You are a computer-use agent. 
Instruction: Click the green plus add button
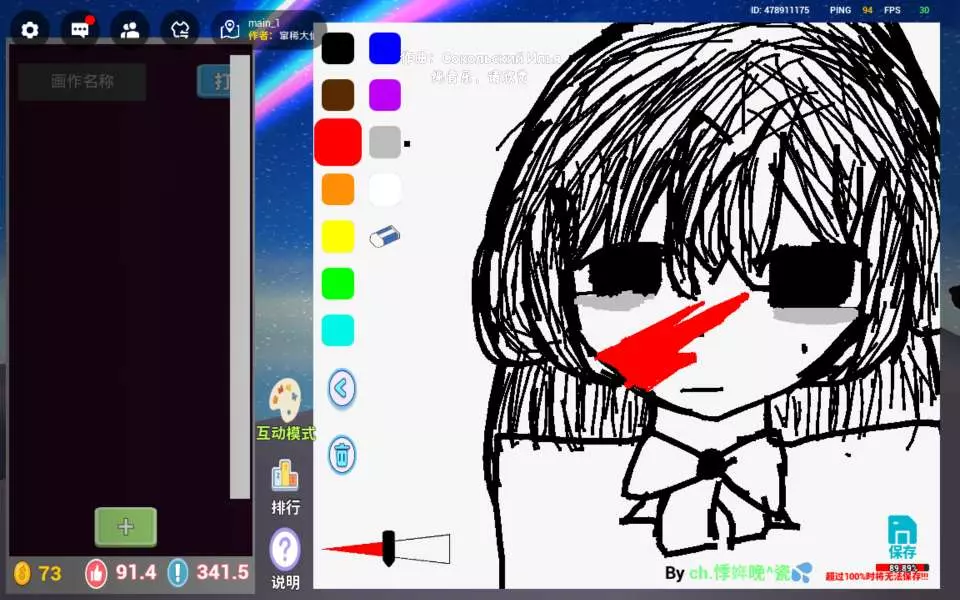126,527
